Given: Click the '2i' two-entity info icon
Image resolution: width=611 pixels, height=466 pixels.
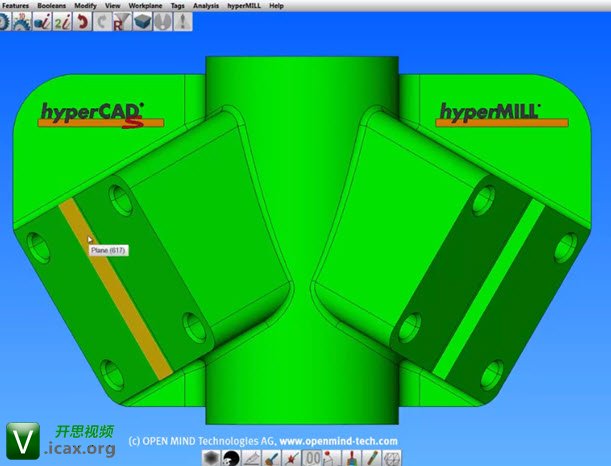Looking at the screenshot, I should 62,21.
